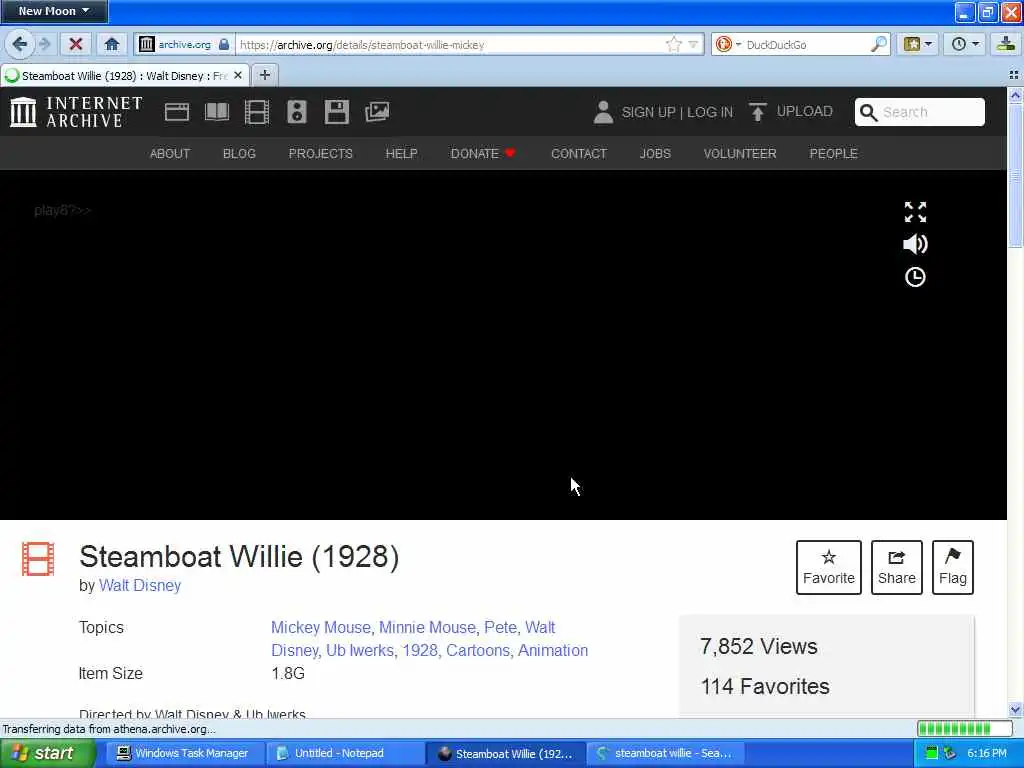The height and width of the screenshot is (768, 1024).
Task: Open the Cartoons topic link
Action: 478,650
